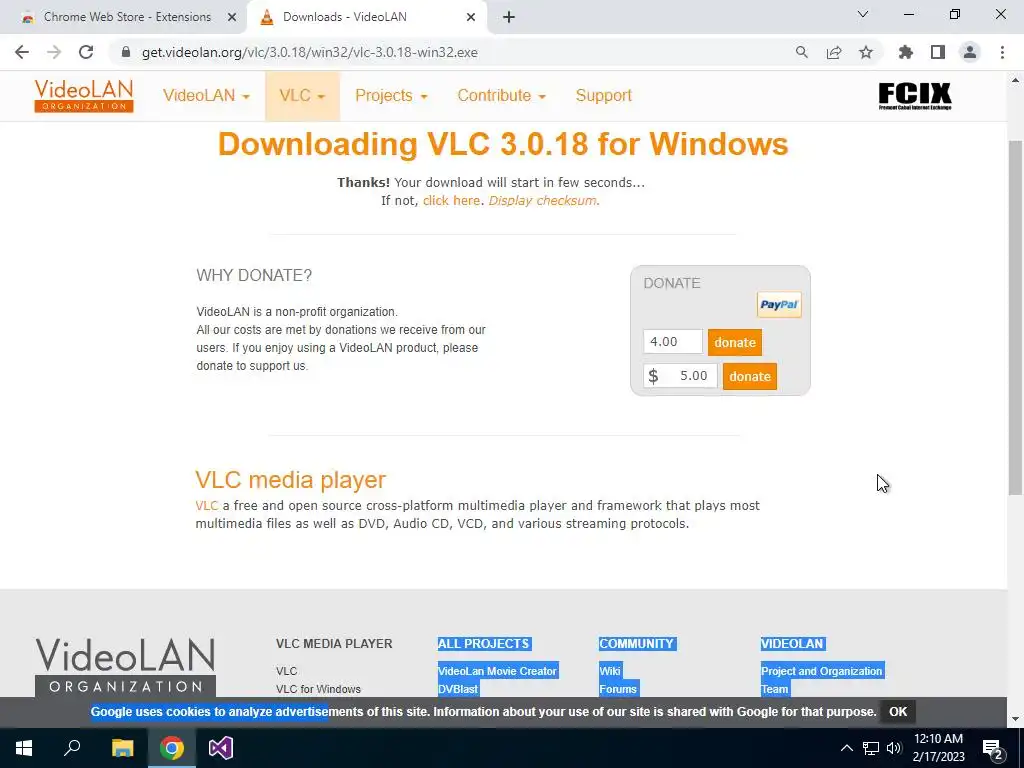Viewport: 1024px width, 768px height.
Task: Expand the VideoLAN navigation dropdown
Action: (206, 95)
